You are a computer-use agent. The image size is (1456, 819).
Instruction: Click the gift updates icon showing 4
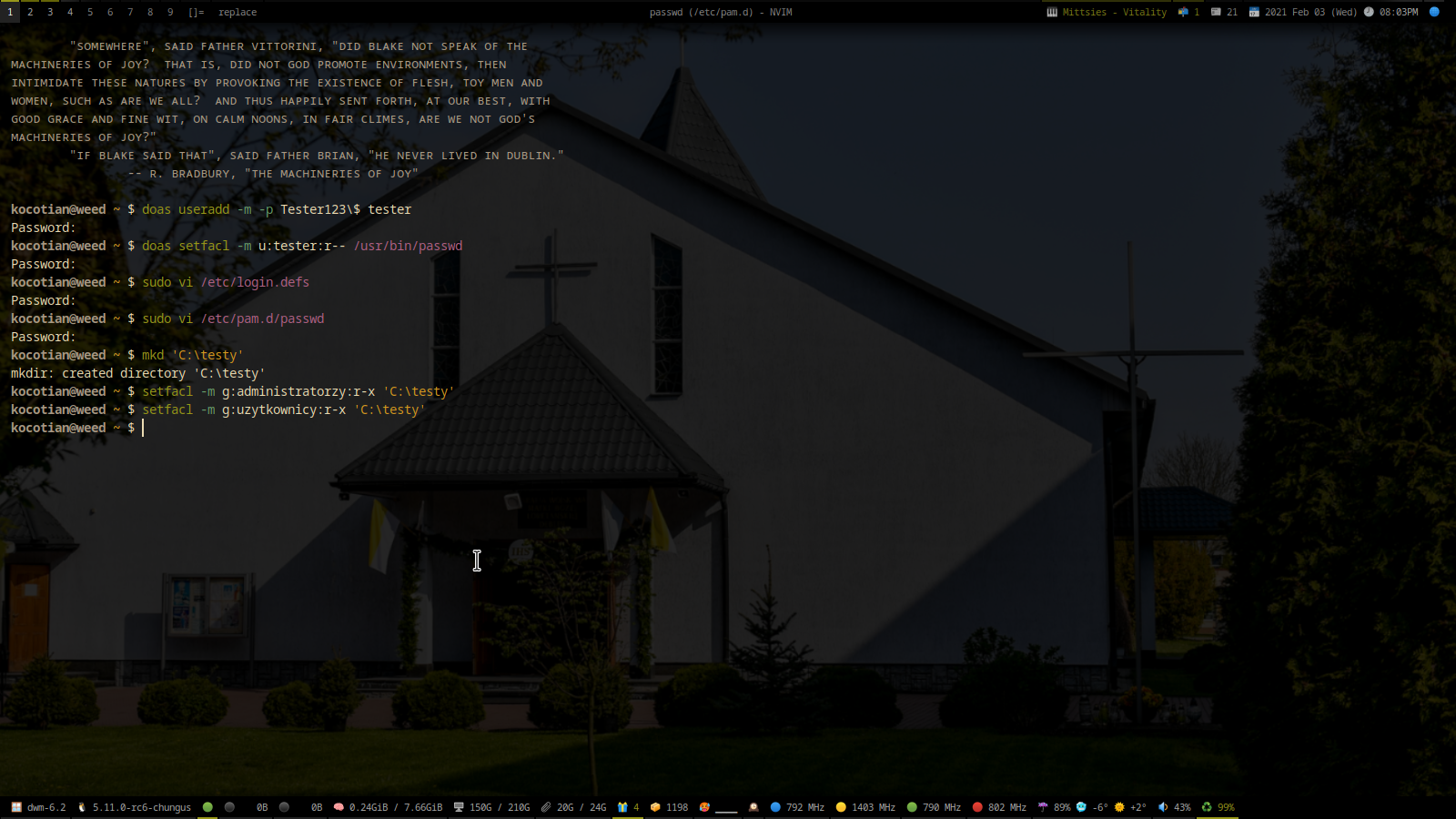[622, 807]
